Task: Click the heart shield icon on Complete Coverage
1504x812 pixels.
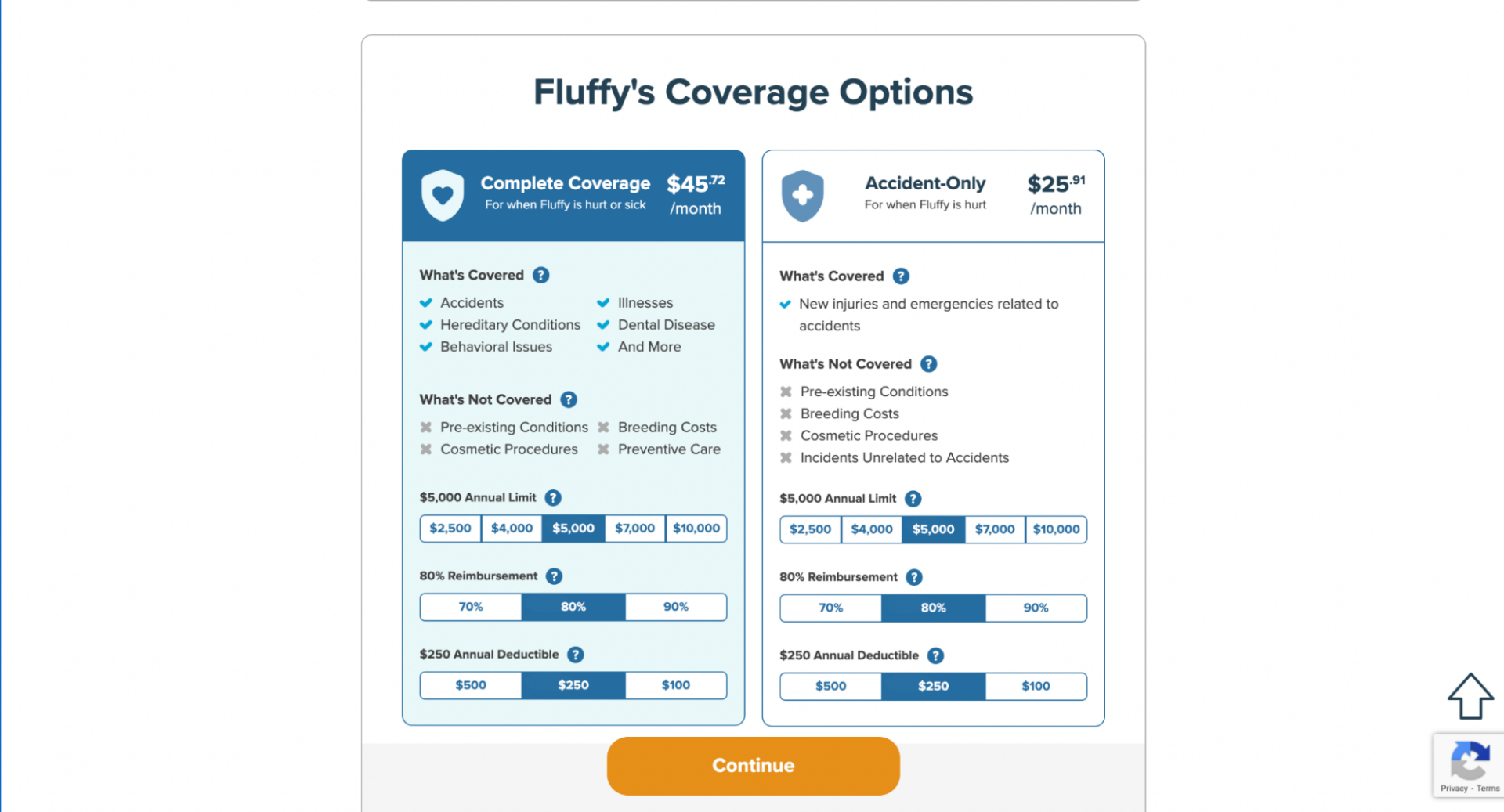Action: point(443,195)
